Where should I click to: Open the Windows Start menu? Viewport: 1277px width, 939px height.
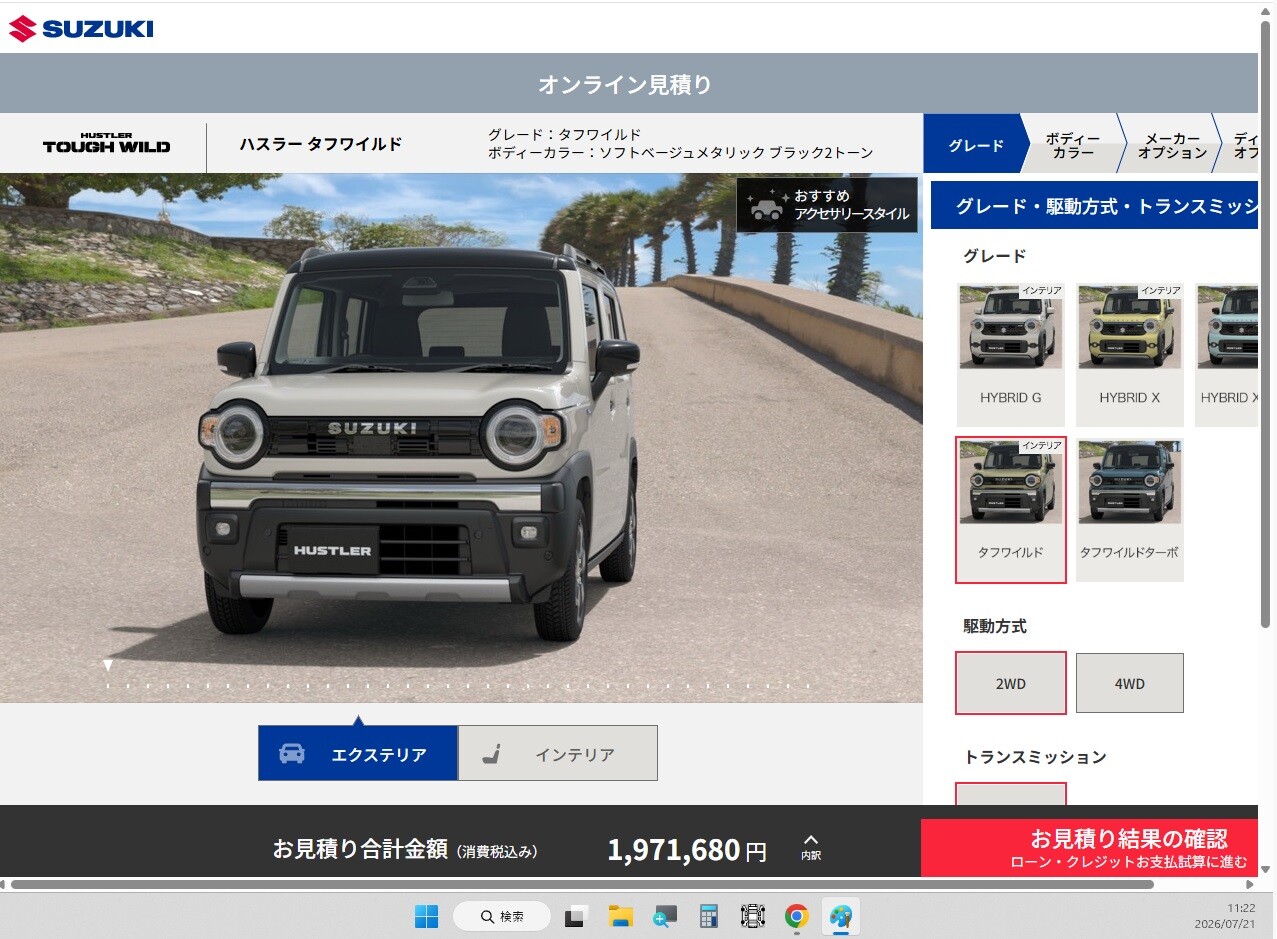[426, 916]
